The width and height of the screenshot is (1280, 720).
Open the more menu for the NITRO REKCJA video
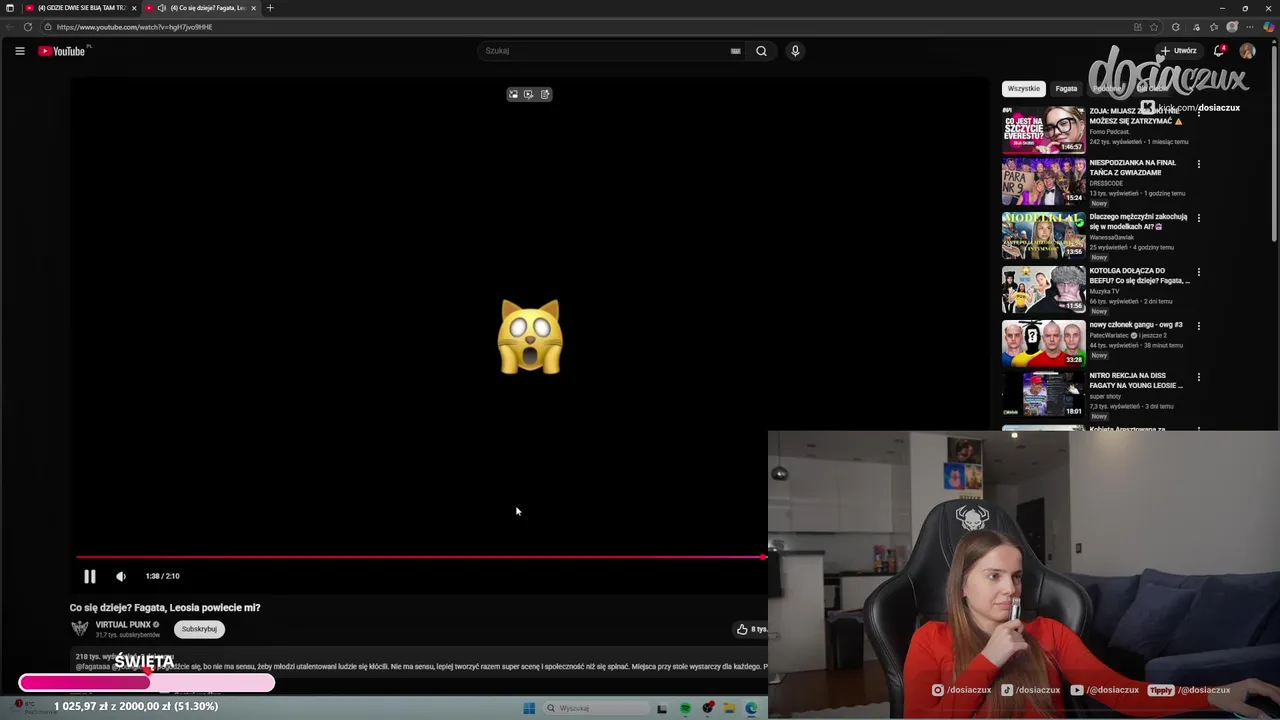[1198, 378]
